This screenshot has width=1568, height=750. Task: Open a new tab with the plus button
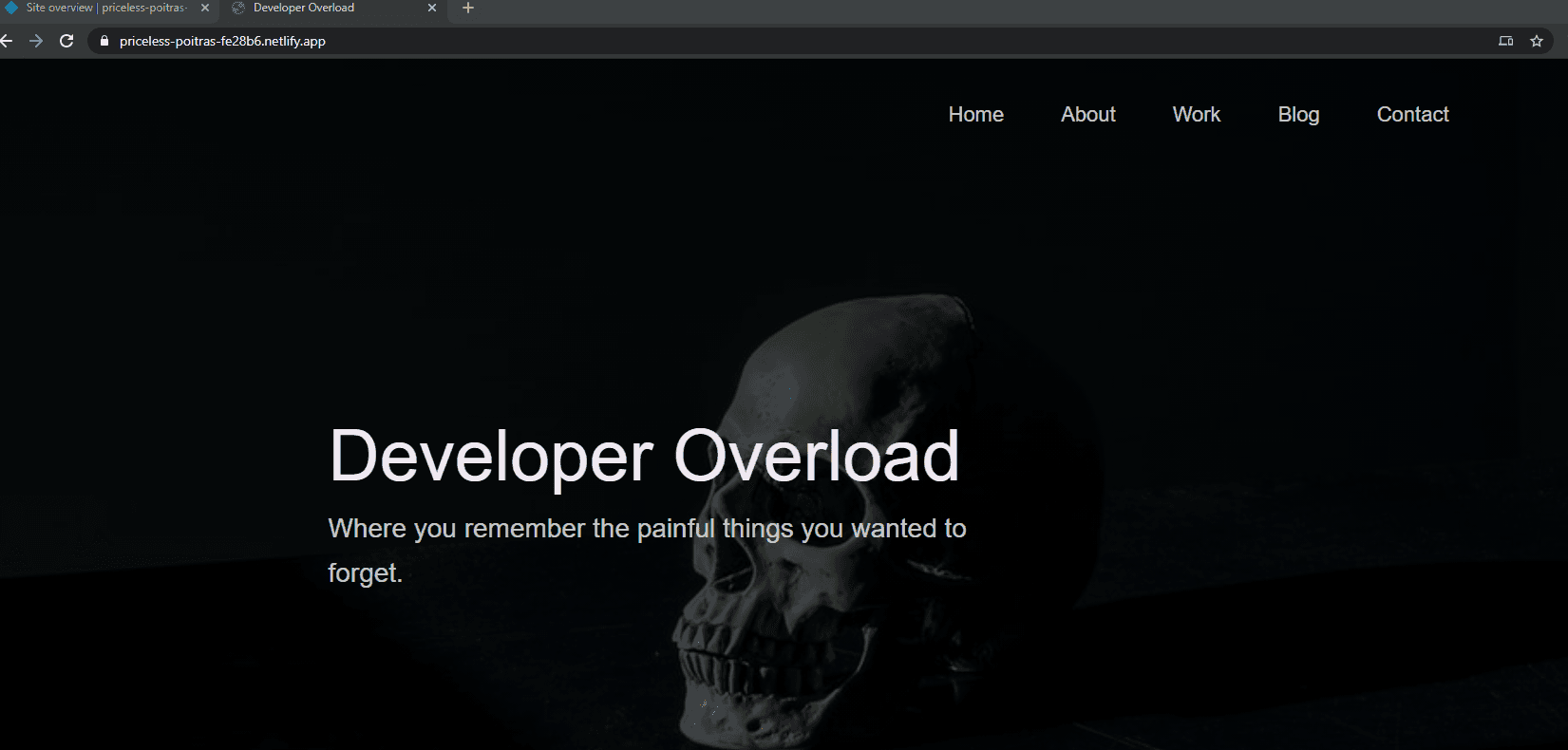[467, 9]
